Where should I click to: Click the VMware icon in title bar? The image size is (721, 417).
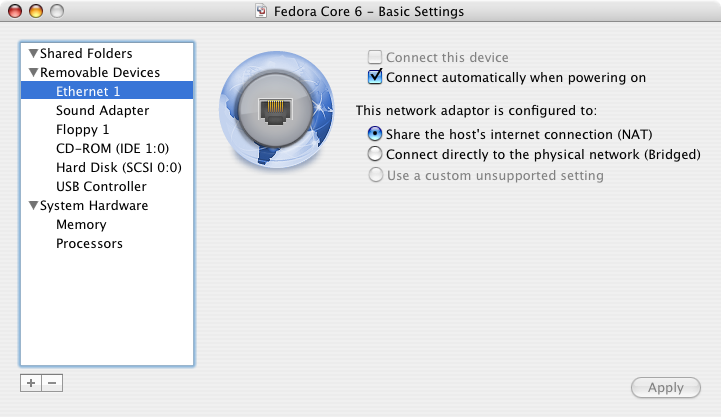pos(265,12)
